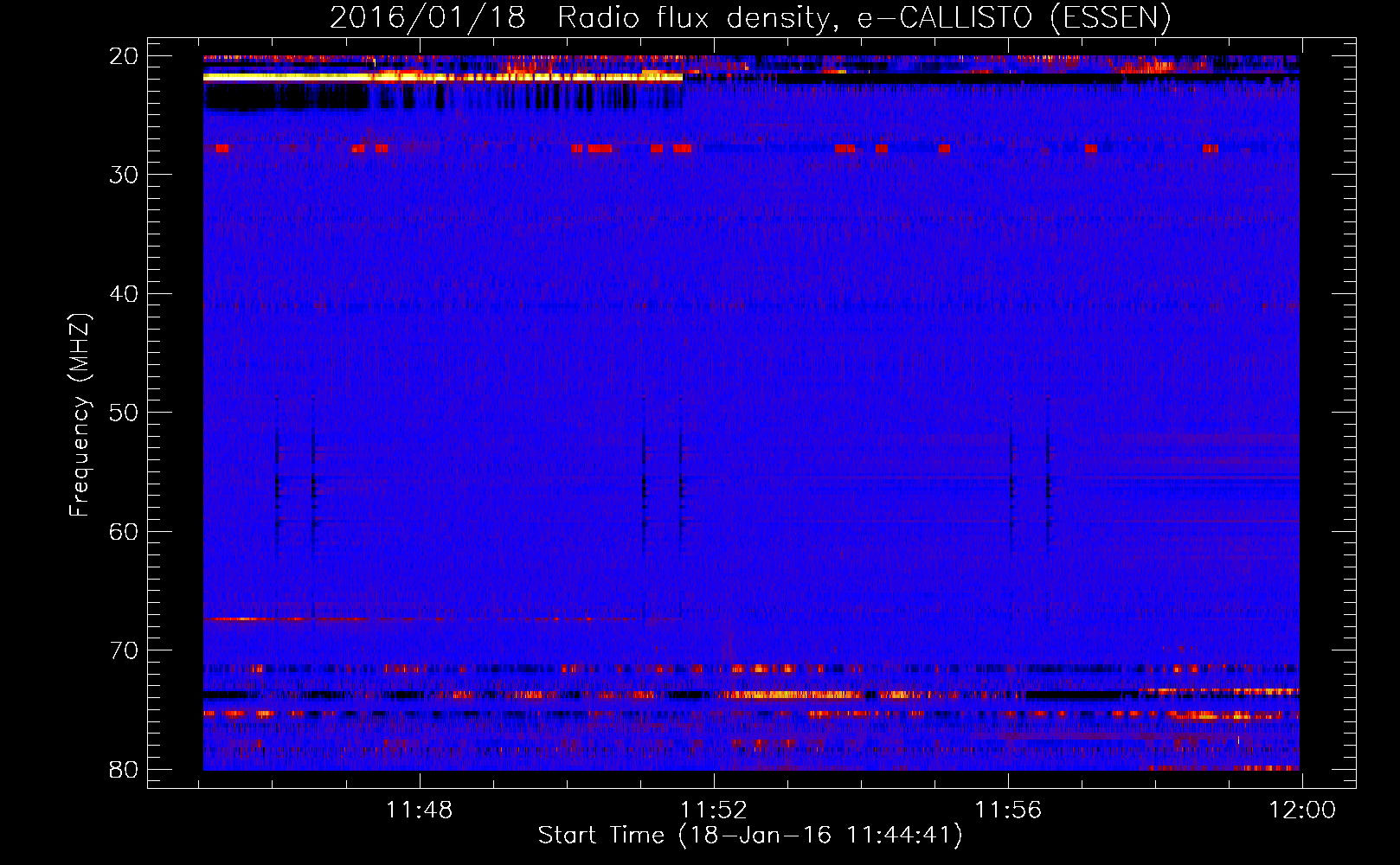
Task: Click the '12:00' time axis label
Action: coord(1302,811)
